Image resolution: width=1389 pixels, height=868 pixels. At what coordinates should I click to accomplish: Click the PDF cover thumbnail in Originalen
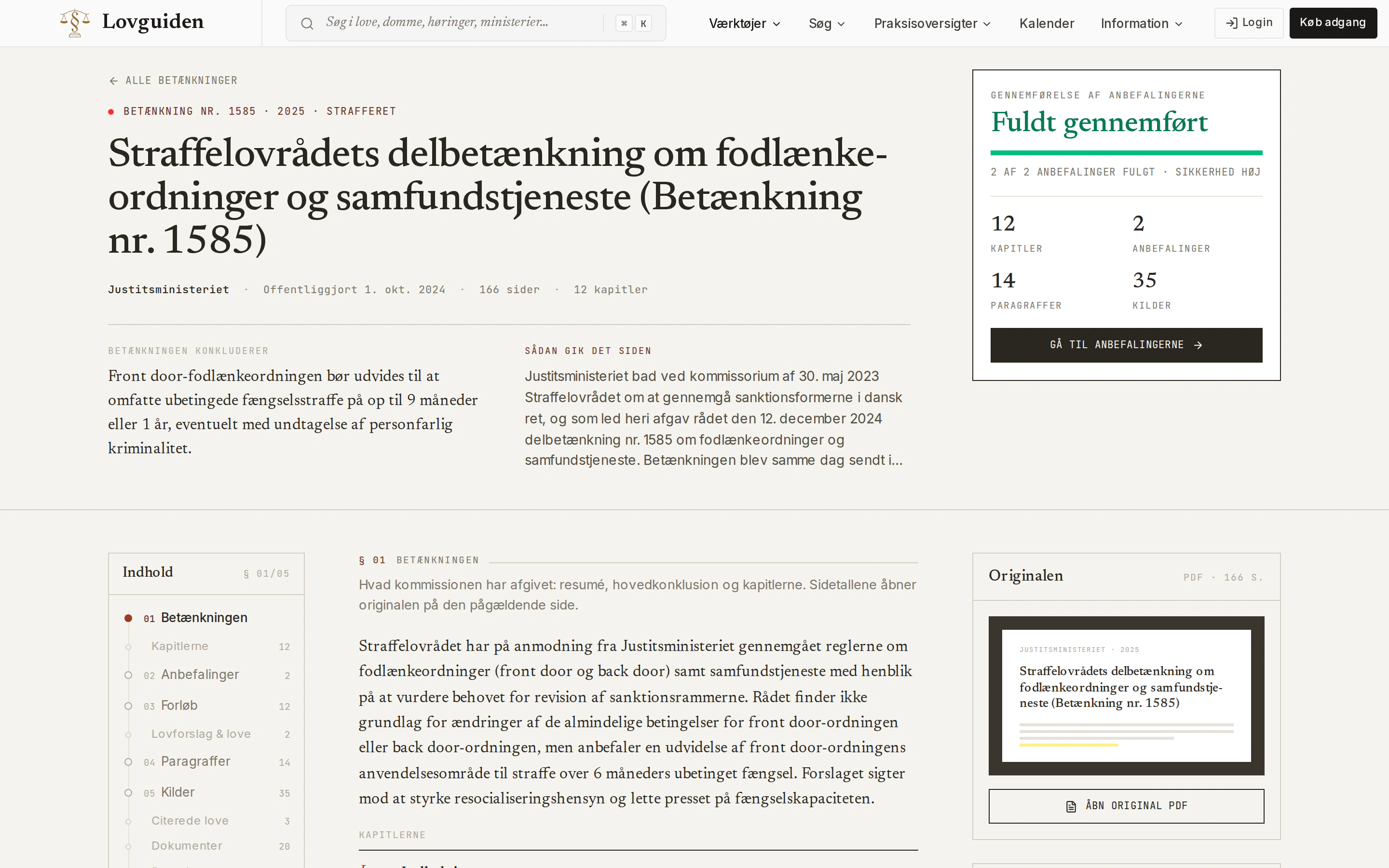(x=1126, y=695)
